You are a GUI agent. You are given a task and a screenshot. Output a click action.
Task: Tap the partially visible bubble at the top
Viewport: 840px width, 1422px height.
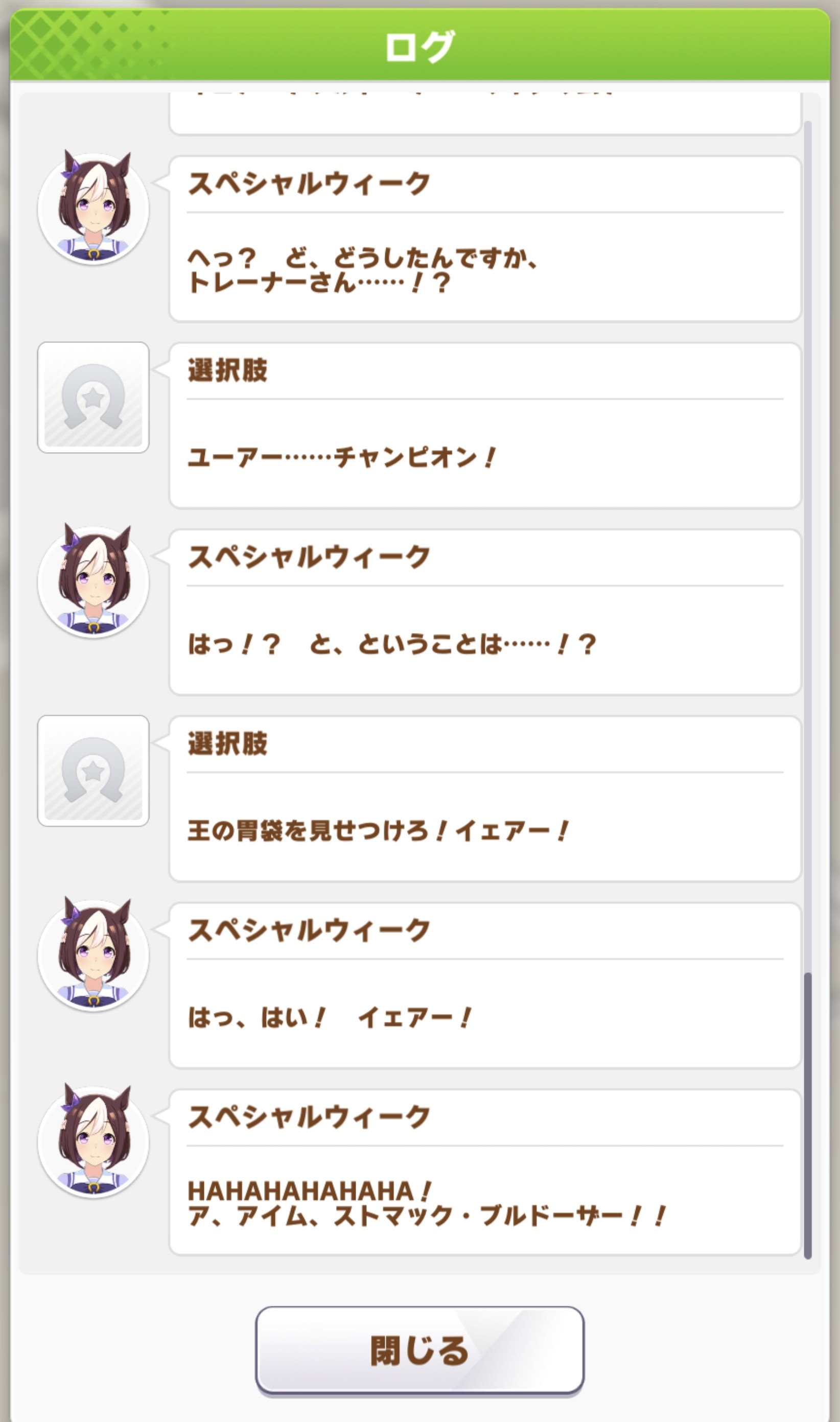[x=484, y=115]
